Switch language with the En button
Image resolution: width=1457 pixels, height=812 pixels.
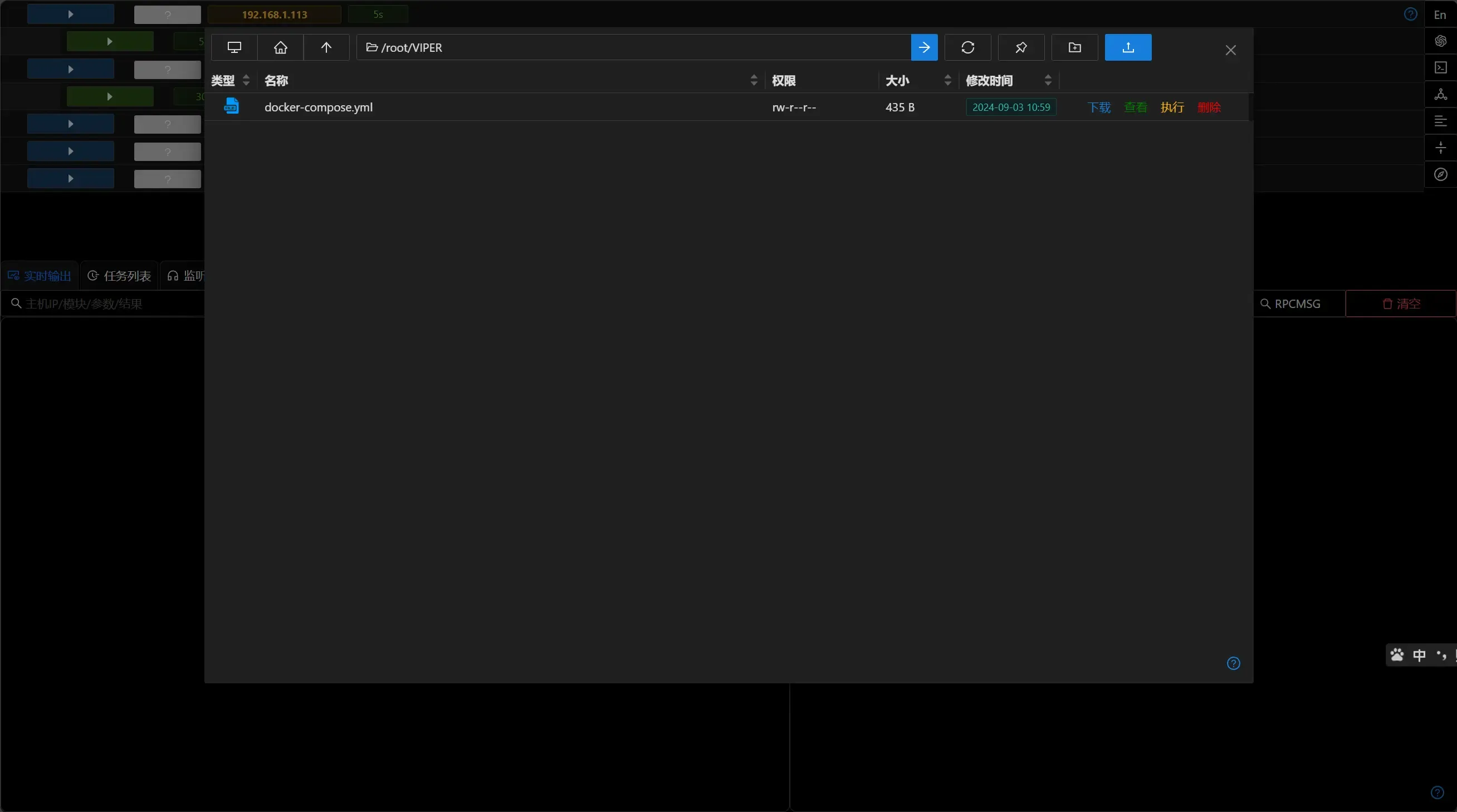coord(1440,14)
